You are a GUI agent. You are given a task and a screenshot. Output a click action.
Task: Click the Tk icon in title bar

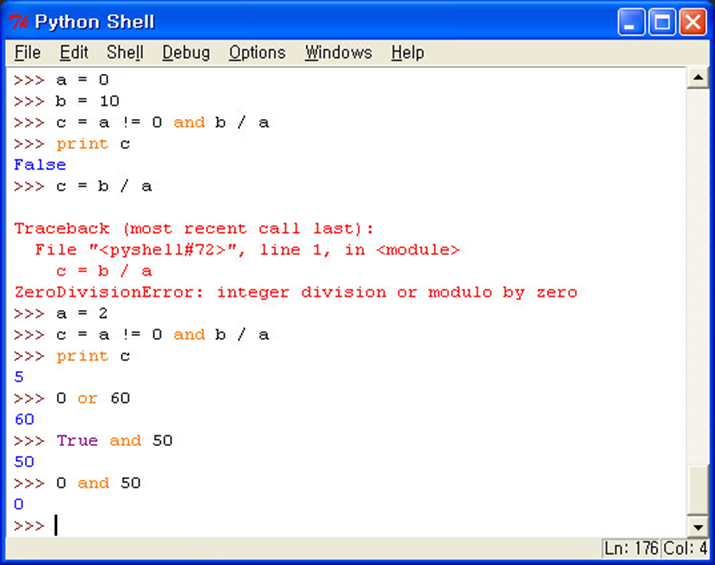19,21
